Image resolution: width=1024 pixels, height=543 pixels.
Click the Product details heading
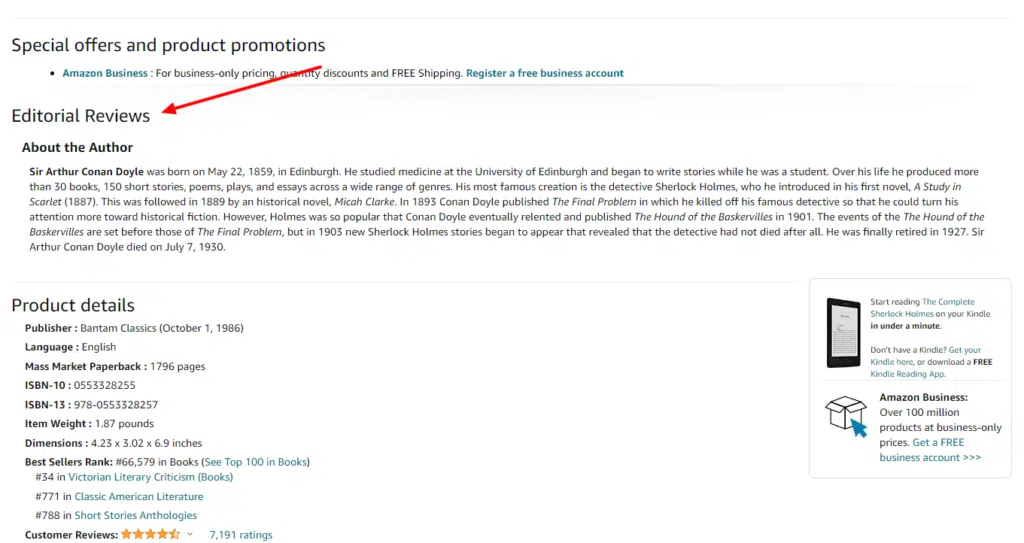point(72,305)
